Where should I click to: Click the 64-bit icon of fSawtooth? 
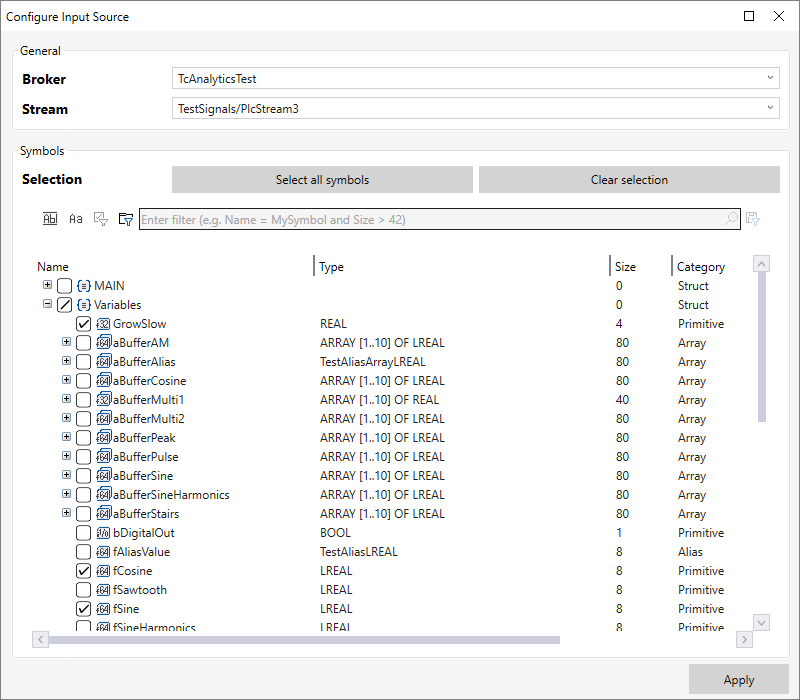point(103,590)
